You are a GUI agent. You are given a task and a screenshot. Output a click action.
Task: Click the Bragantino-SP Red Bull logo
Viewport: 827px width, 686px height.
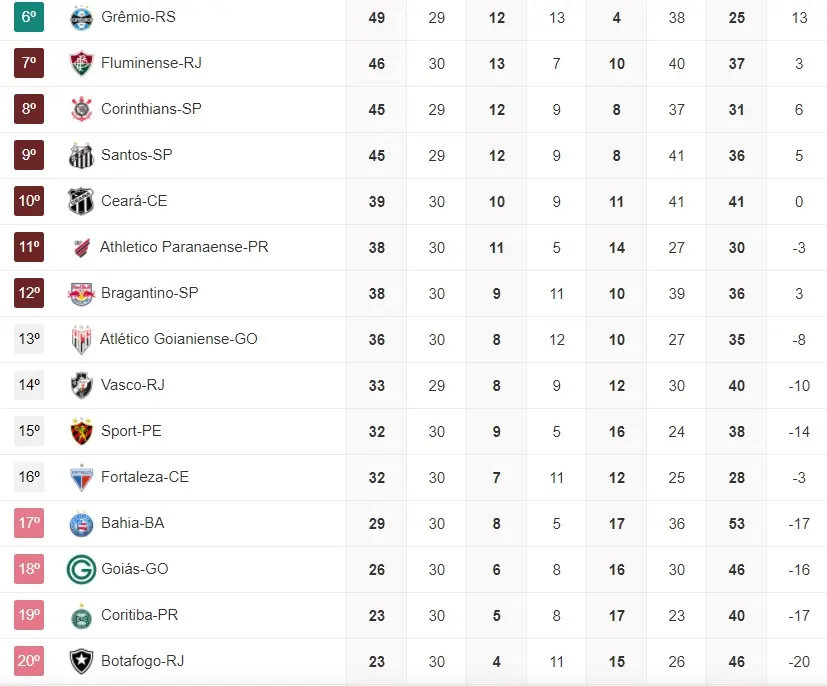point(81,293)
